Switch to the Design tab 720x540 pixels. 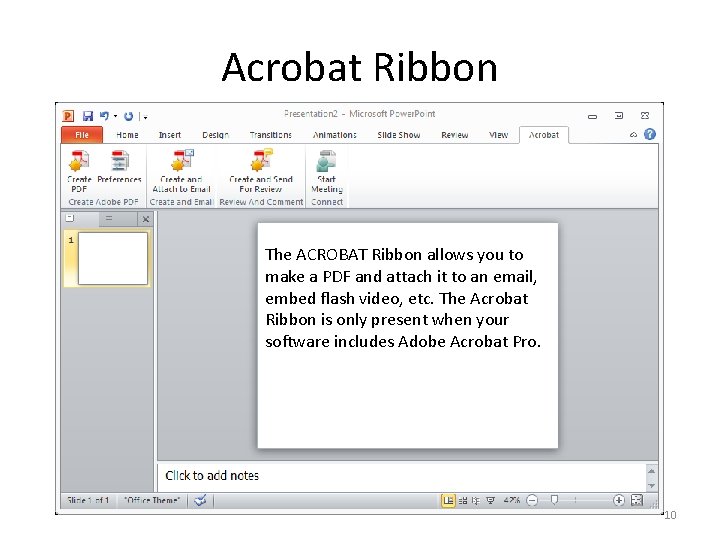tap(215, 135)
